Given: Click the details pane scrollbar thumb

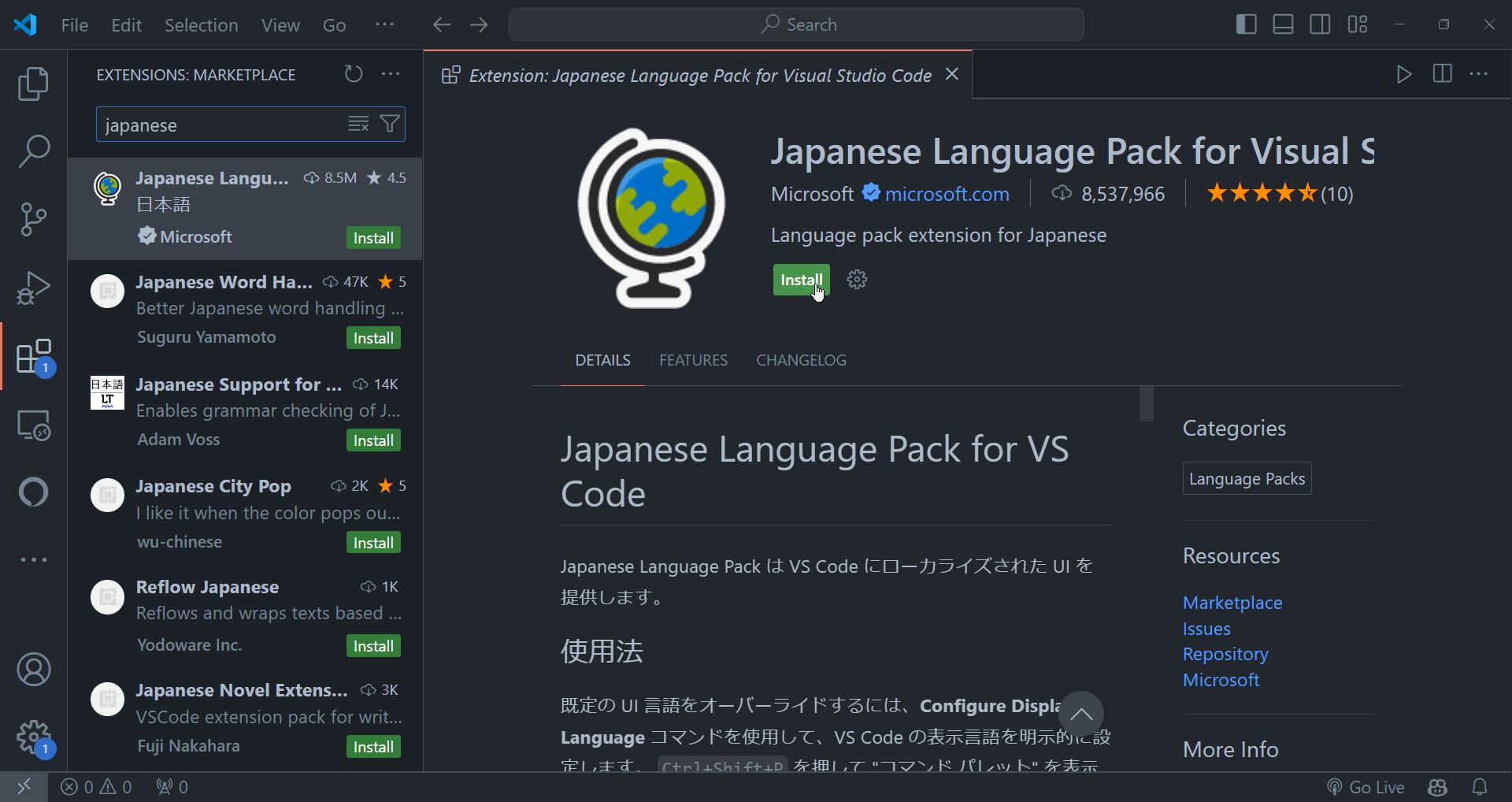Looking at the screenshot, I should pos(1147,403).
